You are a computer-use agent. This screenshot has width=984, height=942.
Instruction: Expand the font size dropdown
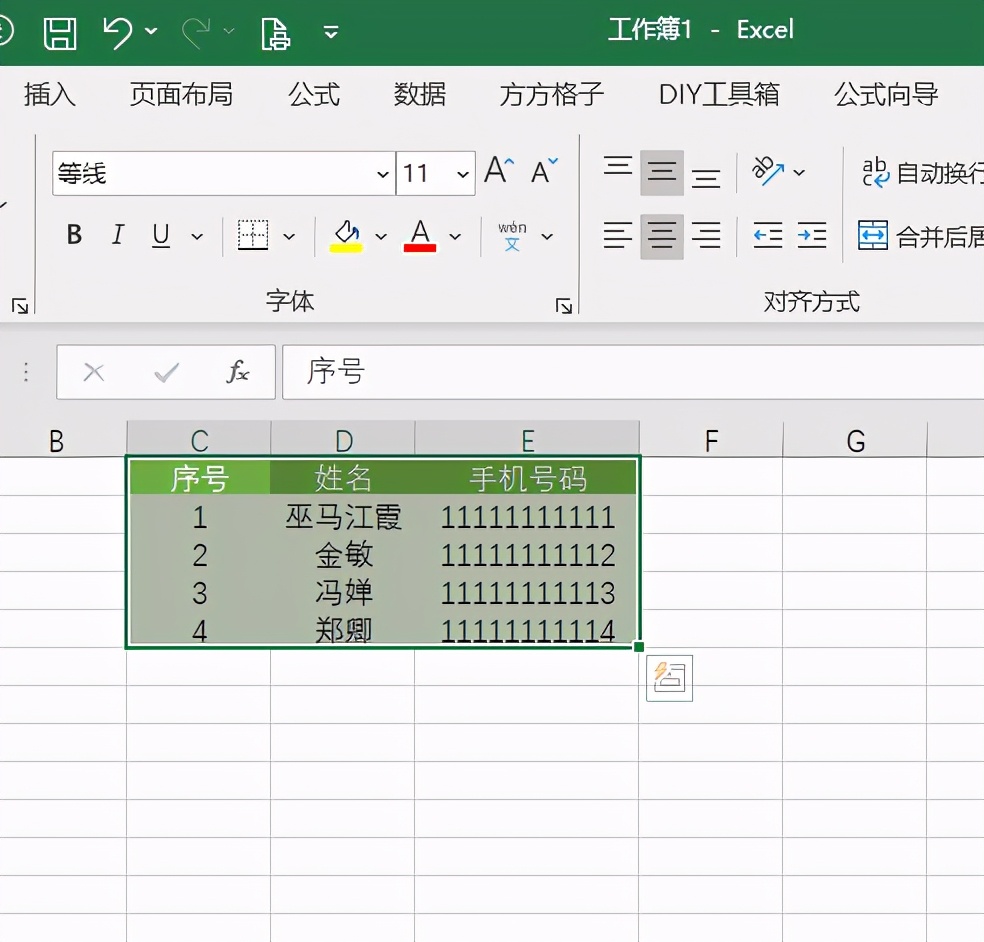coord(462,174)
